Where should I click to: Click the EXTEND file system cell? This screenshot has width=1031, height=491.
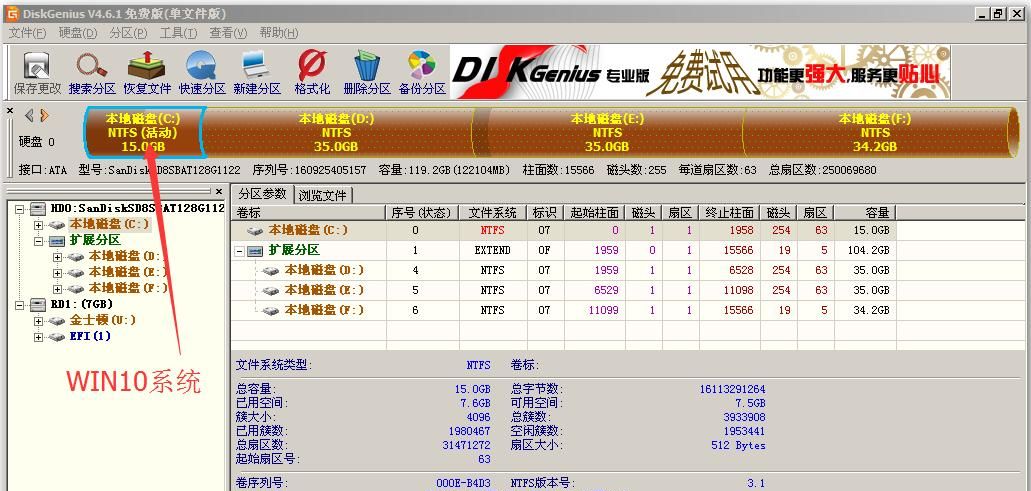tap(492, 250)
